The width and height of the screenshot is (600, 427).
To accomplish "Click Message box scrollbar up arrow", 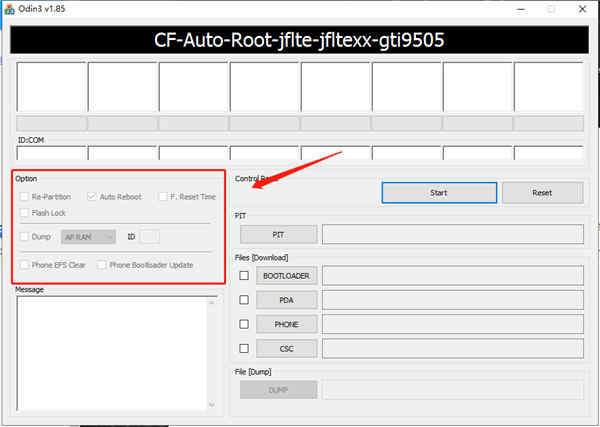I will coord(212,302).
